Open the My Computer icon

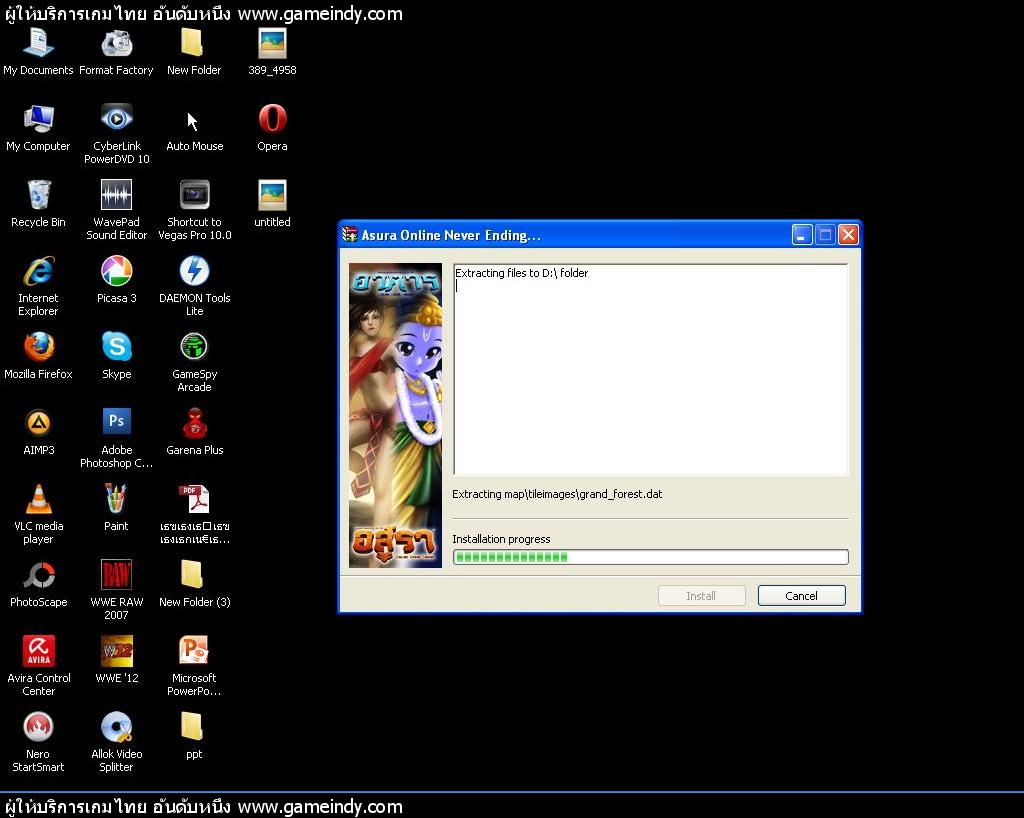tap(39, 119)
